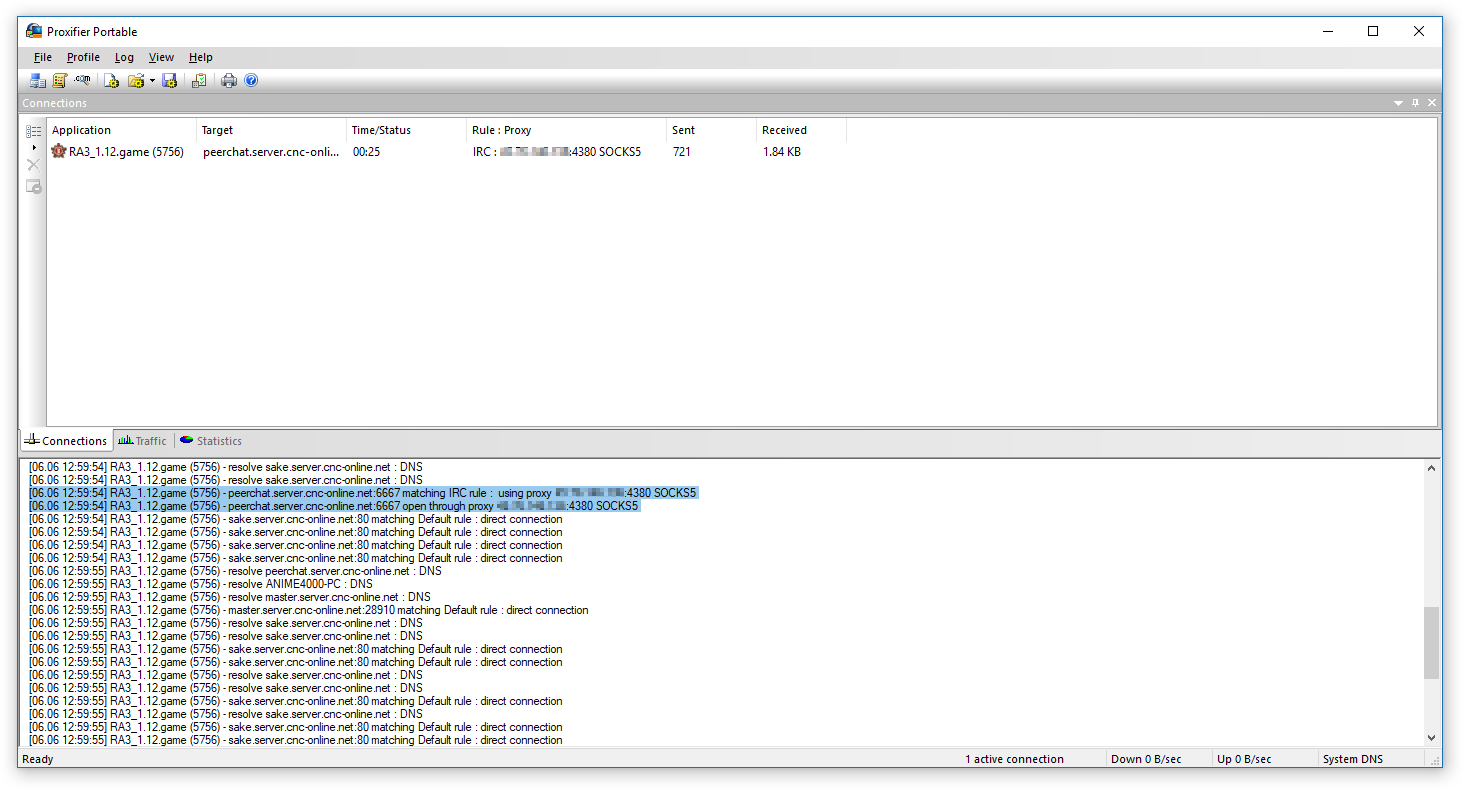The height and width of the screenshot is (790, 1464).
Task: Toggle auto-hide pin on Connections panel
Action: click(x=1415, y=103)
